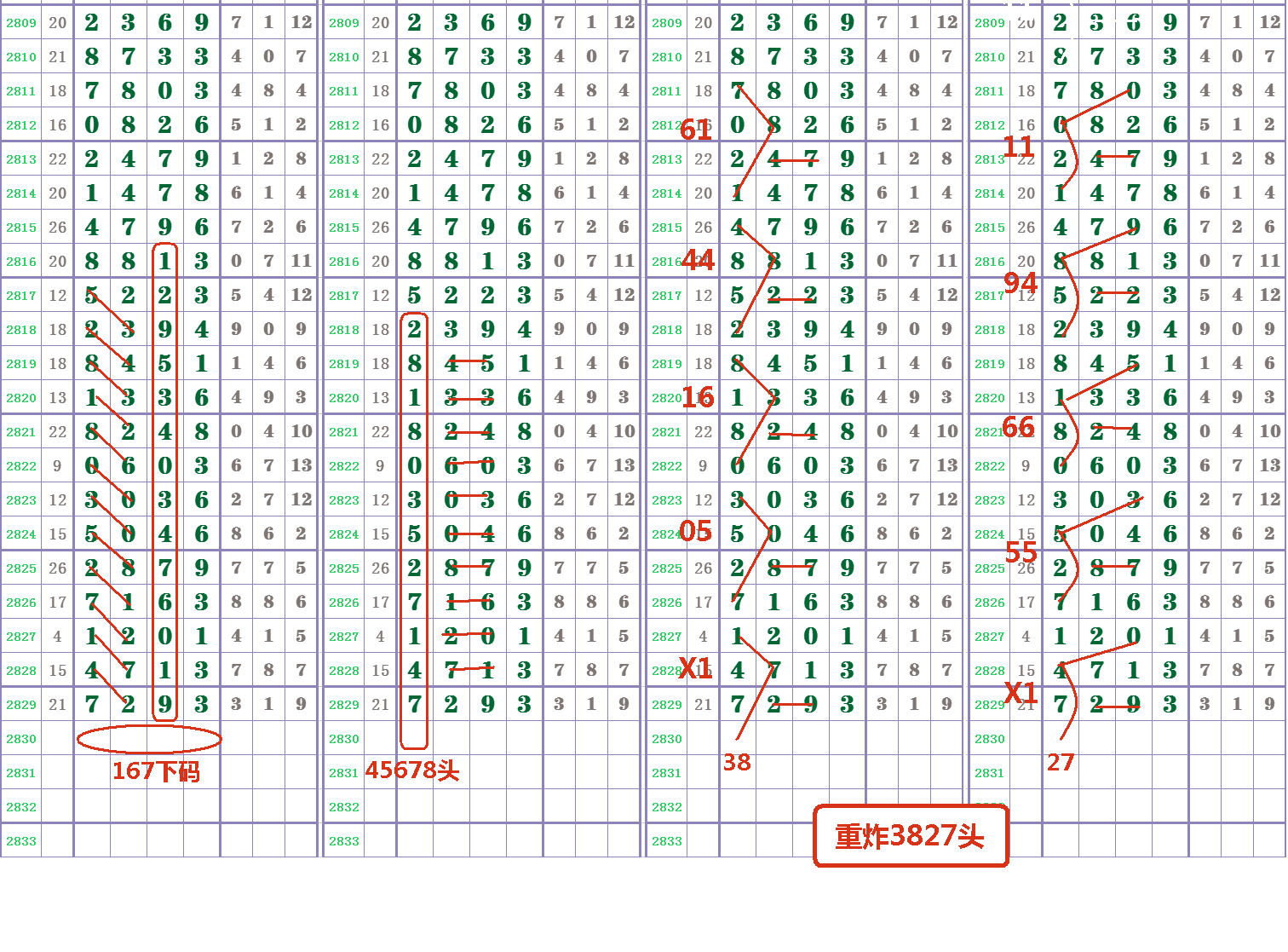The width and height of the screenshot is (1288, 952).
Task: Click the red "38" label below the chart
Action: pos(738,764)
